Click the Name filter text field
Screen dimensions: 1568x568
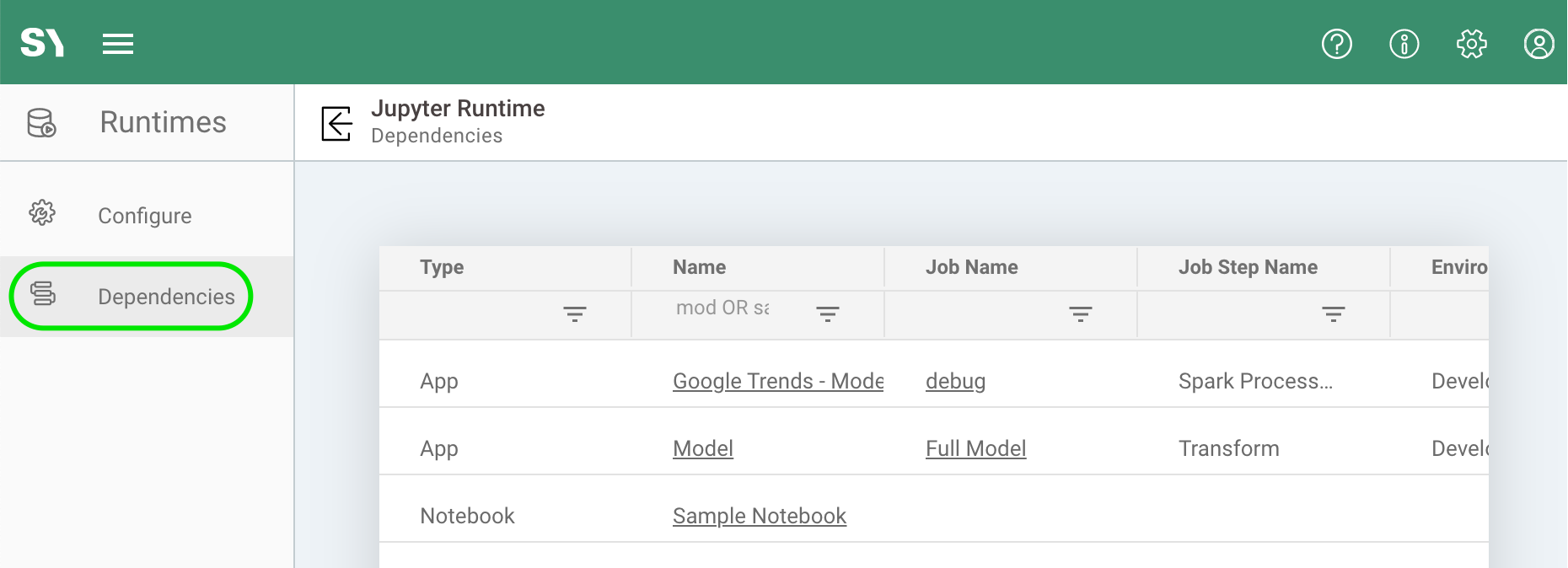(725, 308)
